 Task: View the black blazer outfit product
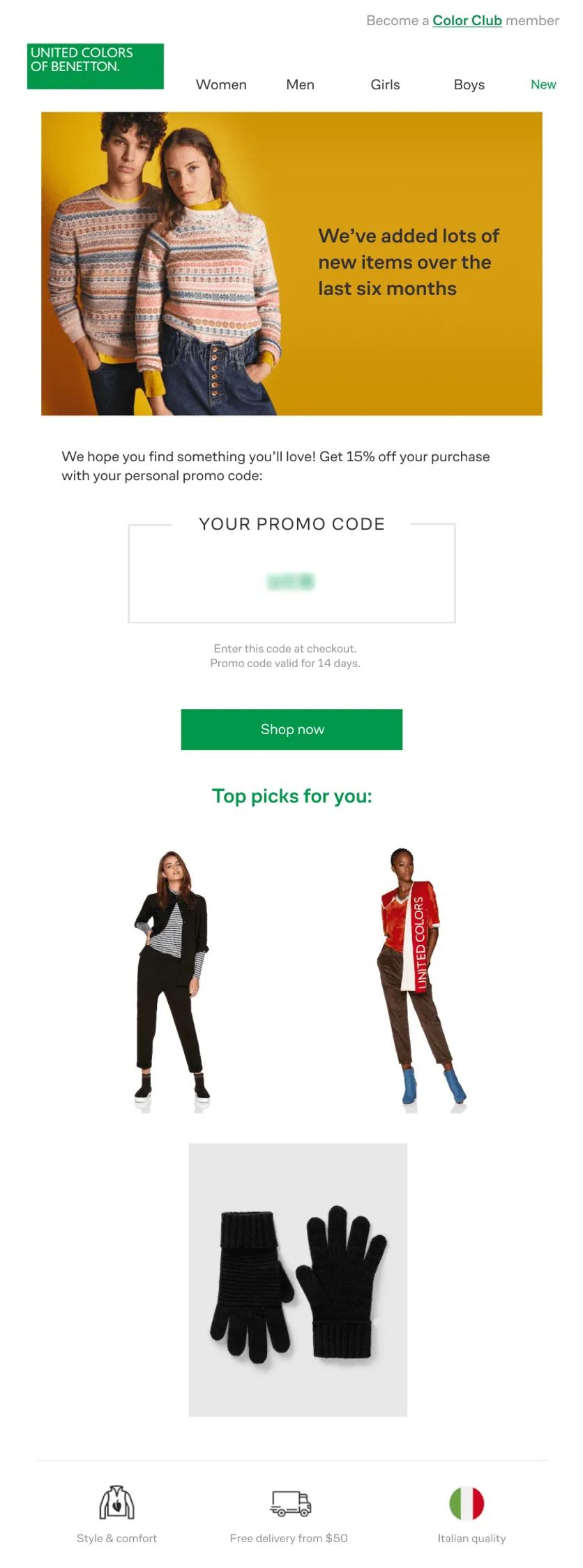point(172,980)
